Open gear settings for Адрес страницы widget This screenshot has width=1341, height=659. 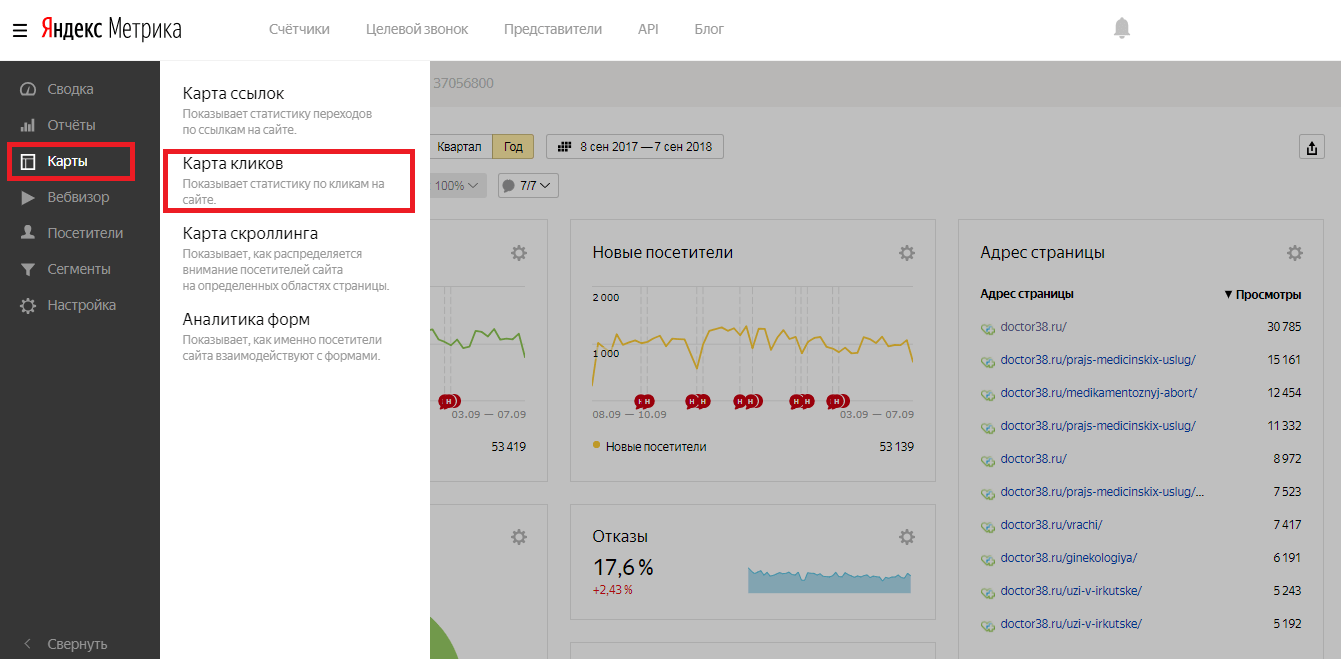coord(1294,253)
